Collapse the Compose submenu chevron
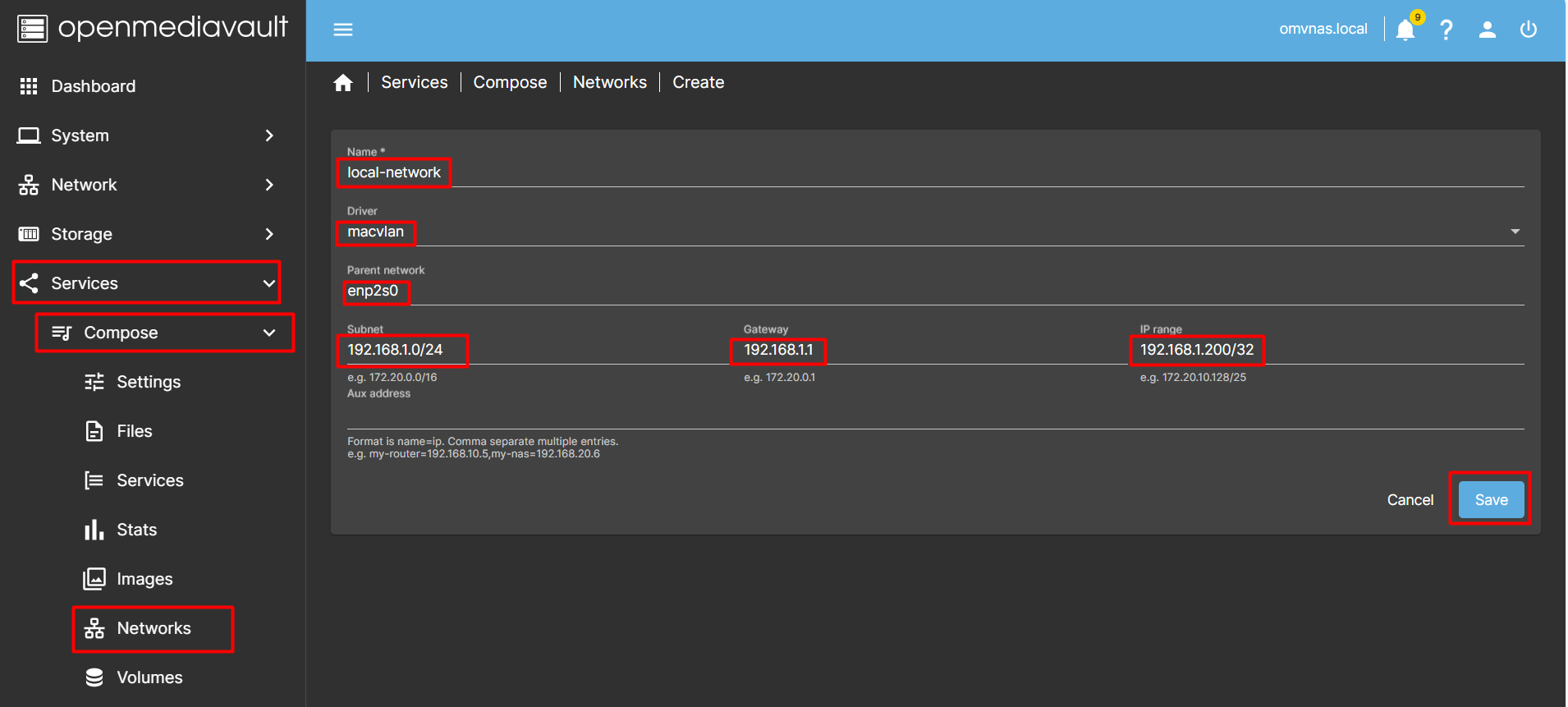Viewport: 1568px width, 707px height. [x=269, y=333]
